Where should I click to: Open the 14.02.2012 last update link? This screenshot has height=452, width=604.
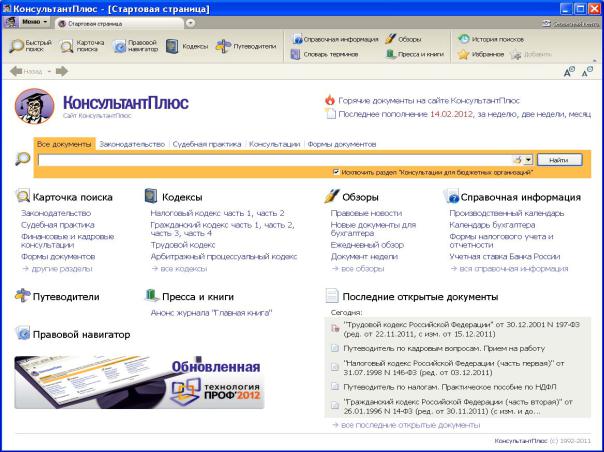(451, 114)
